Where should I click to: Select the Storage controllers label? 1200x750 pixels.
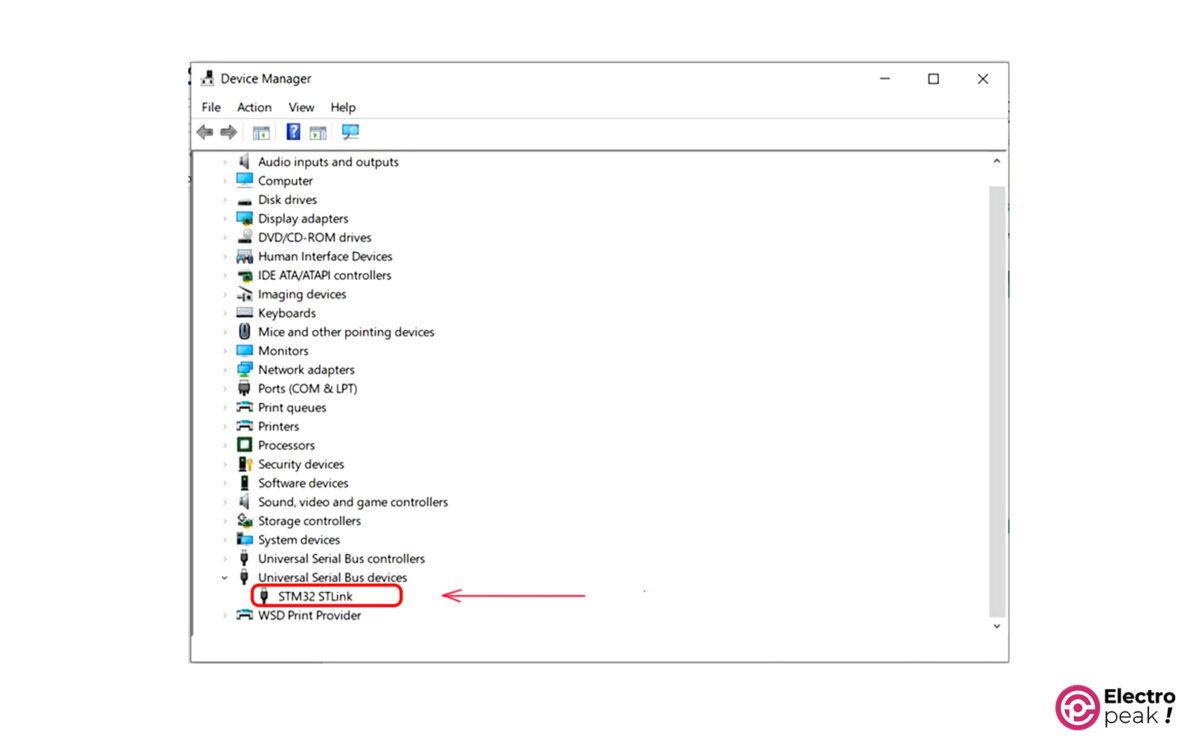(x=309, y=521)
